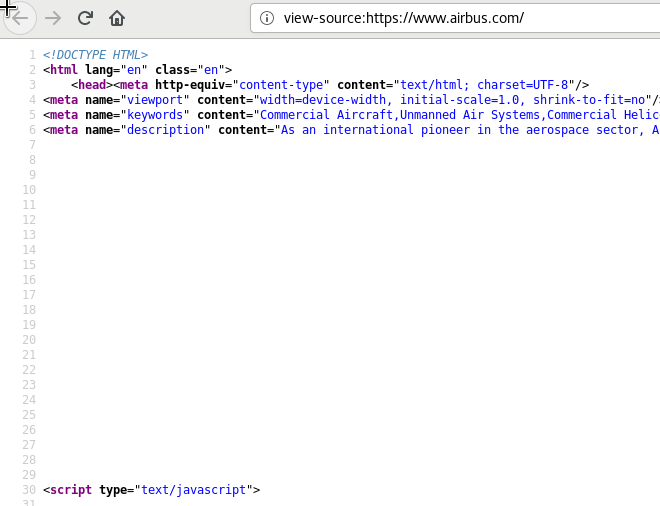Click the "viewport" name value on line 4
Image resolution: width=660 pixels, height=506 pixels.
[155, 100]
